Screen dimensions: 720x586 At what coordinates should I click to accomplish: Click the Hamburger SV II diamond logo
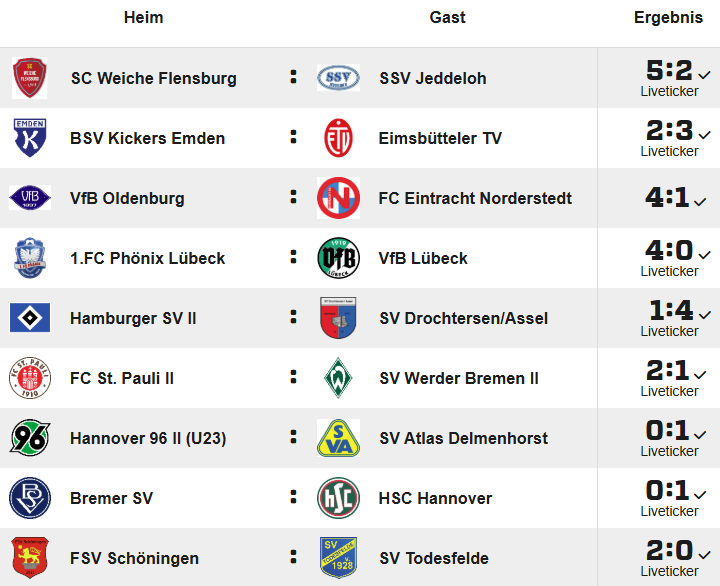coord(30,318)
